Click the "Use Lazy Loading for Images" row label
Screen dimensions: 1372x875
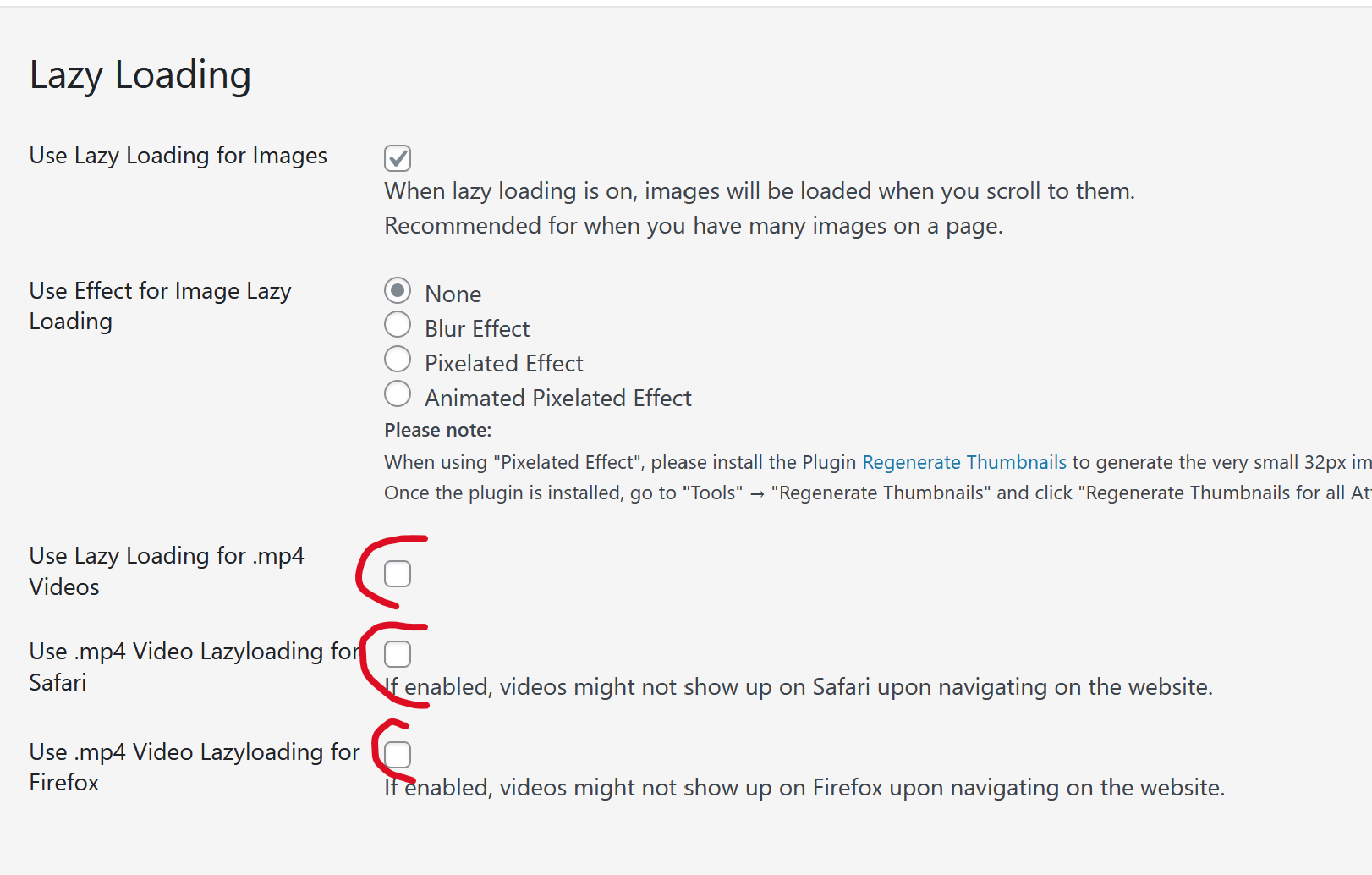point(178,156)
